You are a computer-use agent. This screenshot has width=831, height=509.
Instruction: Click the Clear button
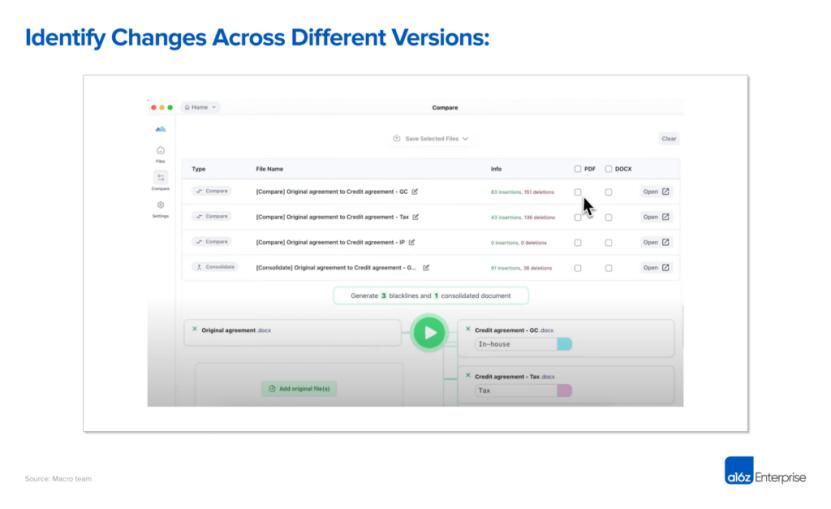tap(669, 138)
